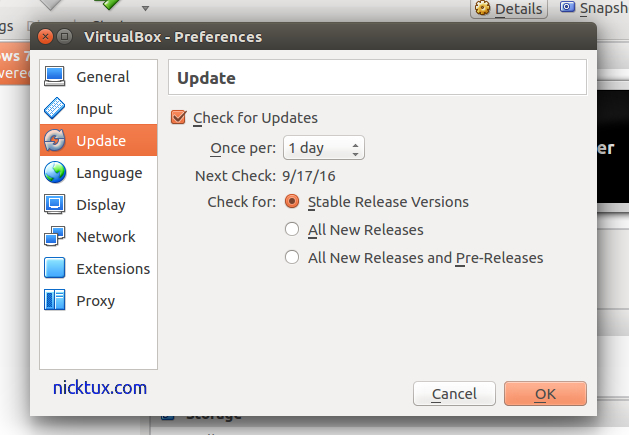The width and height of the screenshot is (629, 435).
Task: Click the General monitor icon
Action: pyautogui.click(x=55, y=77)
